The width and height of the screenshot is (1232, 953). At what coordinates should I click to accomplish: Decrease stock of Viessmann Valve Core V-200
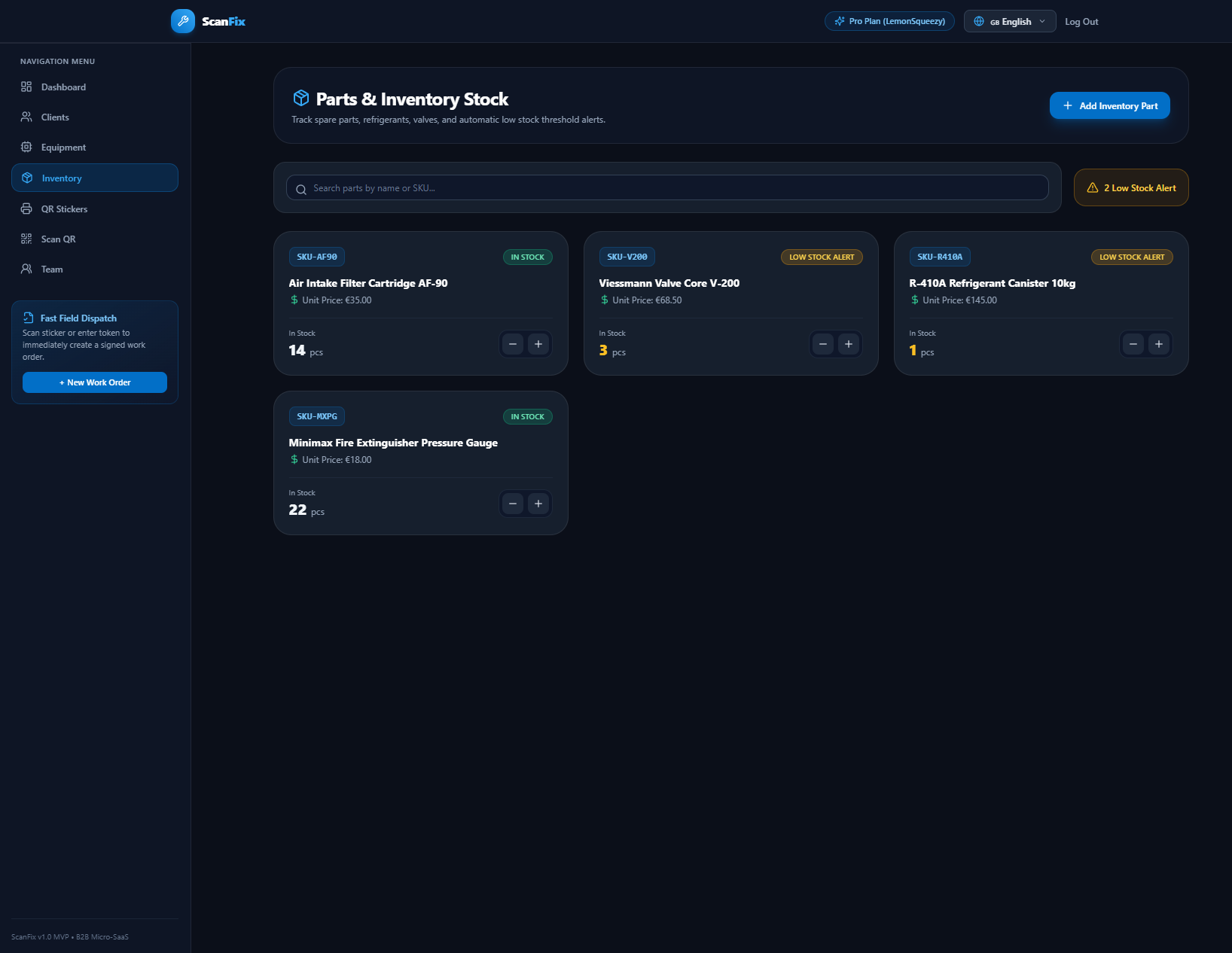[x=823, y=344]
